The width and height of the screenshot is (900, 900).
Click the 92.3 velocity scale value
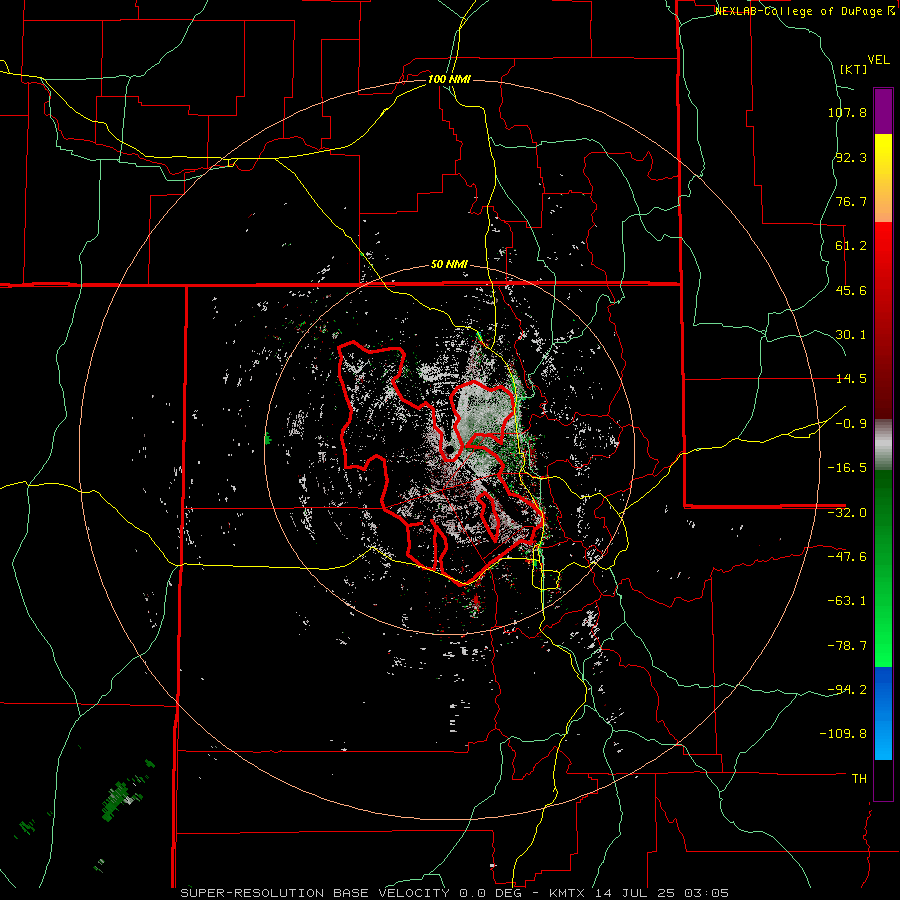851,157
